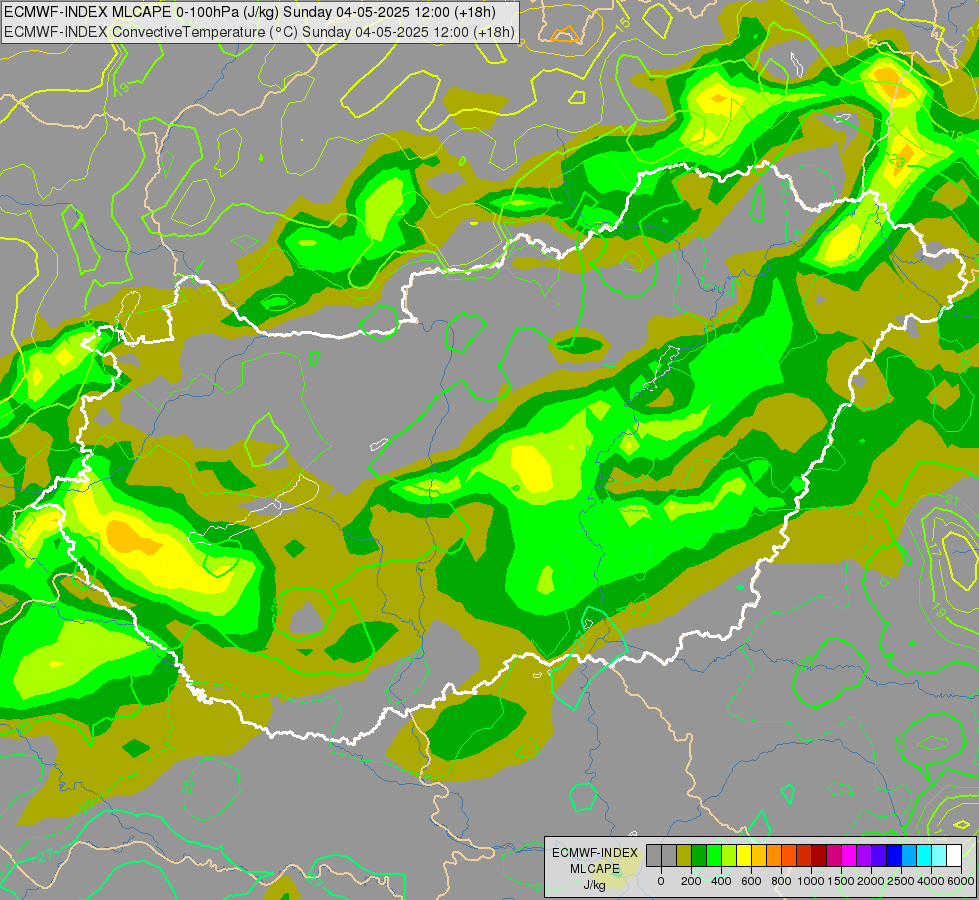Screen dimensions: 979x900
Task: Select the sky blue legend swatch
Action: coord(910,856)
